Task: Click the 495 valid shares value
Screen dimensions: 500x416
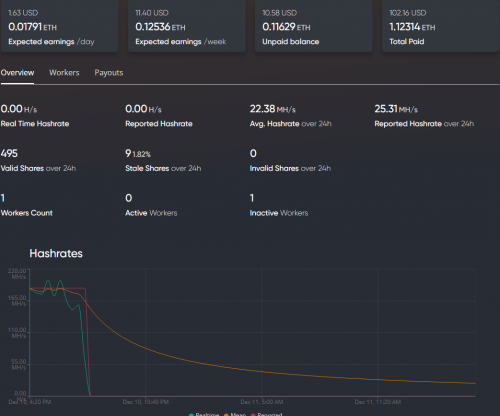Action: click(x=9, y=153)
